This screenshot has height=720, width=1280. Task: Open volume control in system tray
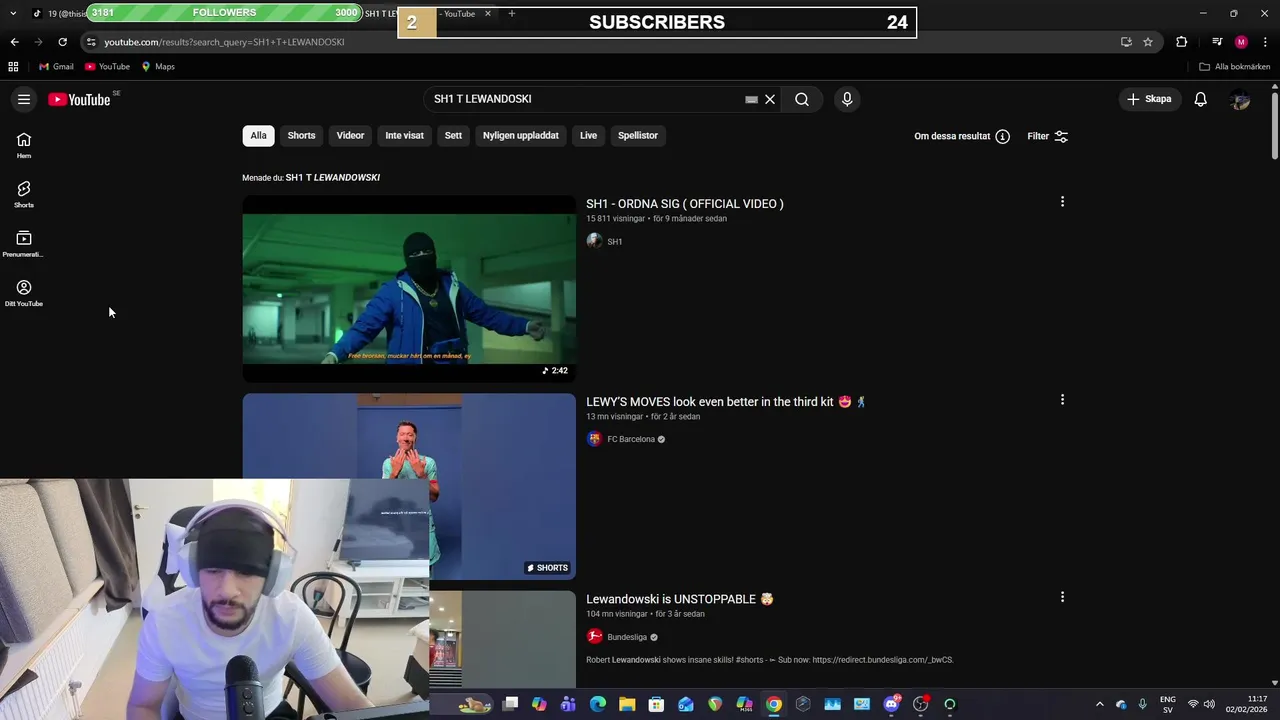pyautogui.click(x=1209, y=704)
